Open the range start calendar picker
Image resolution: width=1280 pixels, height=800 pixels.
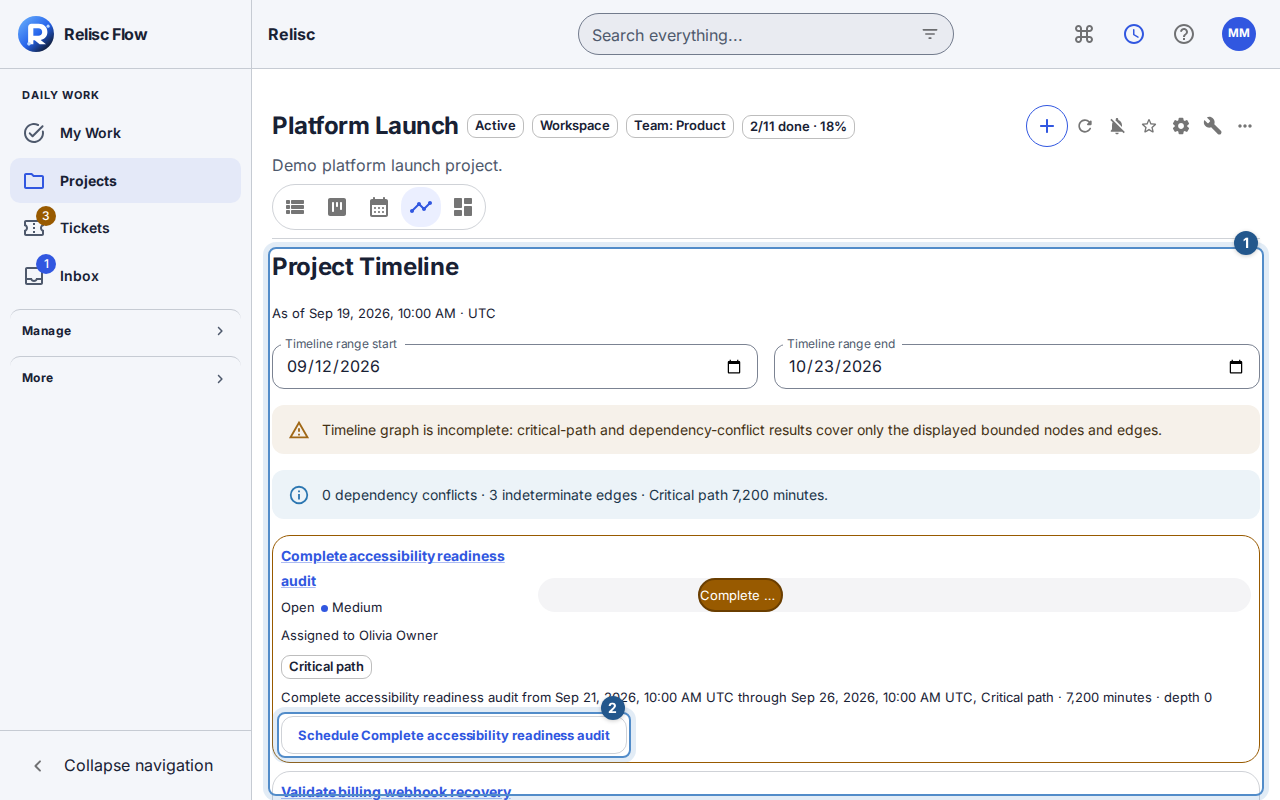click(x=734, y=367)
